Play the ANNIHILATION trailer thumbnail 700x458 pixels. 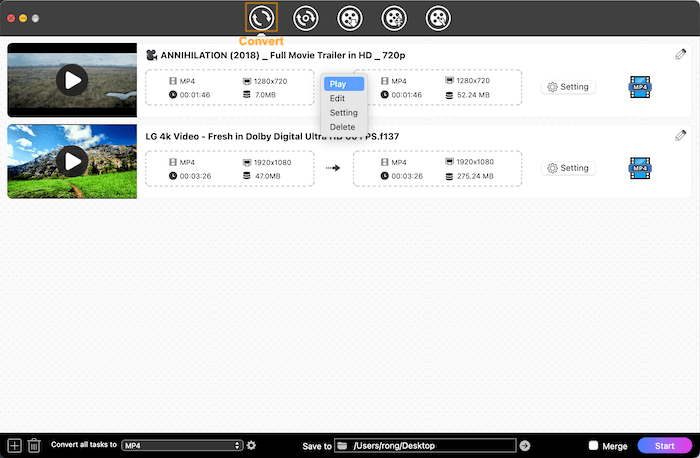tap(71, 80)
